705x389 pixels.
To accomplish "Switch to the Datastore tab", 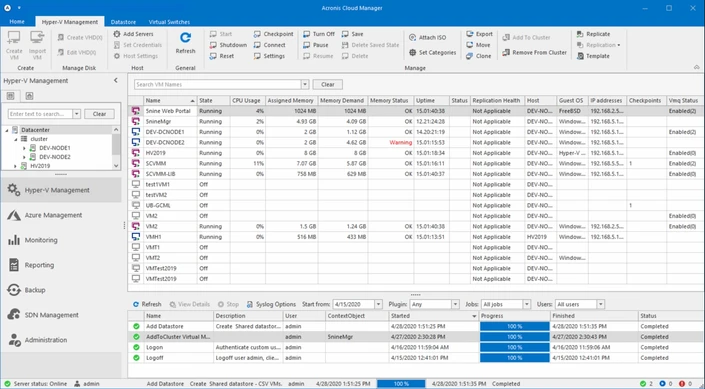I will click(x=123, y=22).
